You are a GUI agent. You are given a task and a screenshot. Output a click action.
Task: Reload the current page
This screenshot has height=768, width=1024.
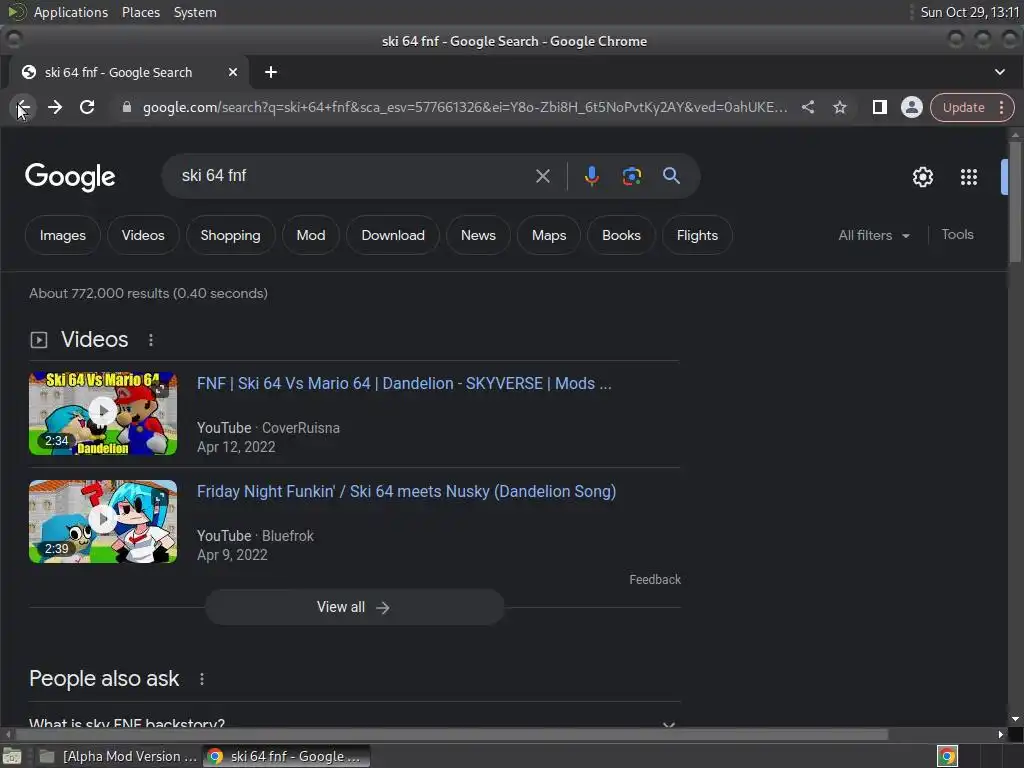click(x=87, y=107)
